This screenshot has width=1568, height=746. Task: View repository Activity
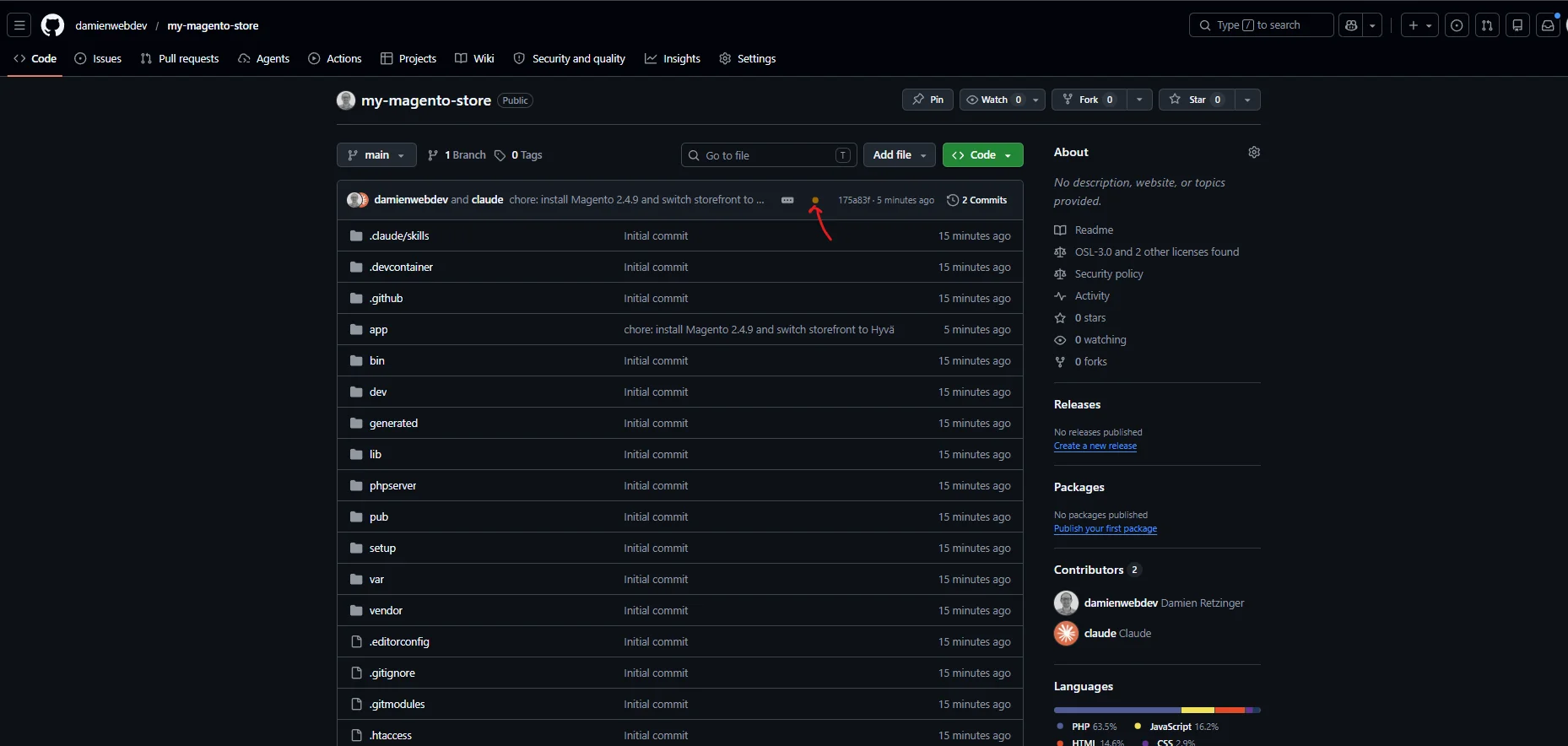coord(1092,295)
